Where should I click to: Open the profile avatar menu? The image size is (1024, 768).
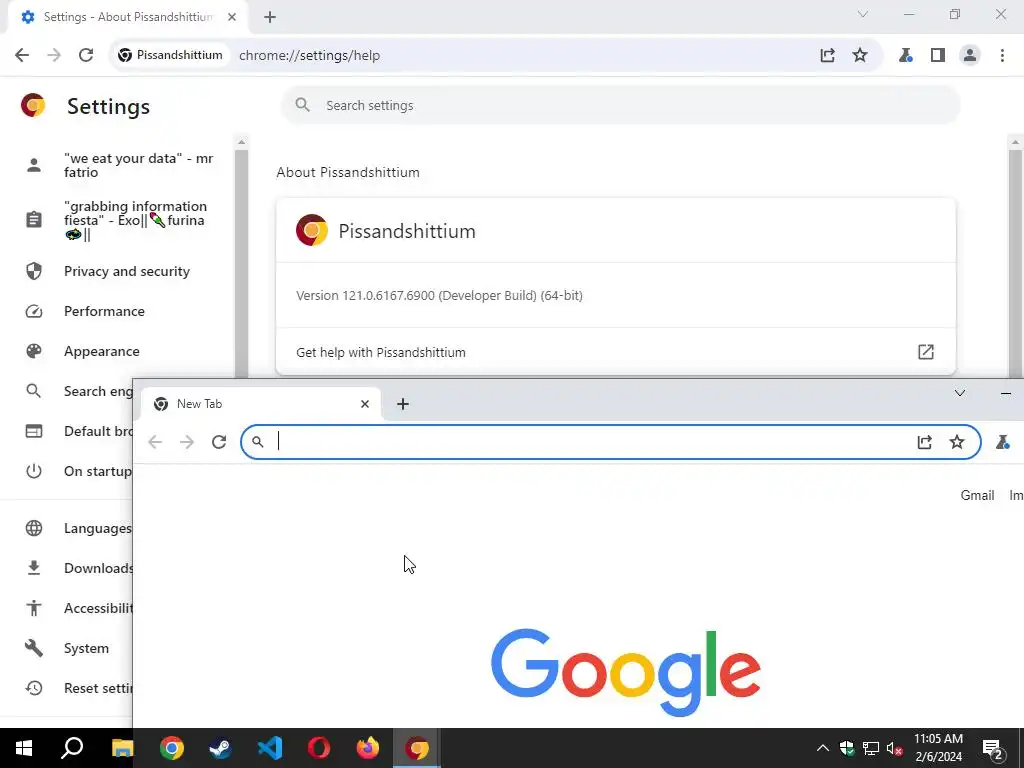click(x=970, y=56)
